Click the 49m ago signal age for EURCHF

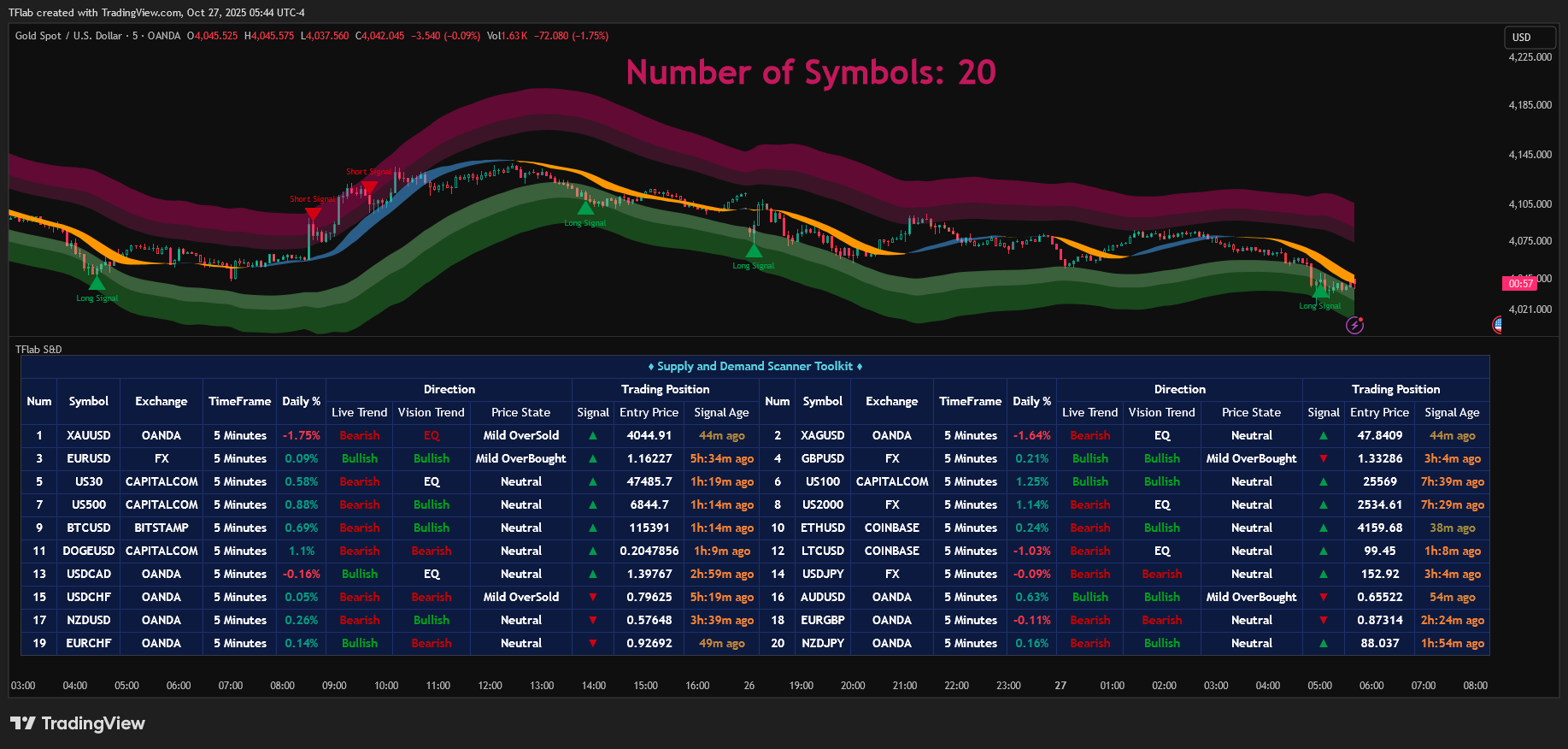[722, 643]
